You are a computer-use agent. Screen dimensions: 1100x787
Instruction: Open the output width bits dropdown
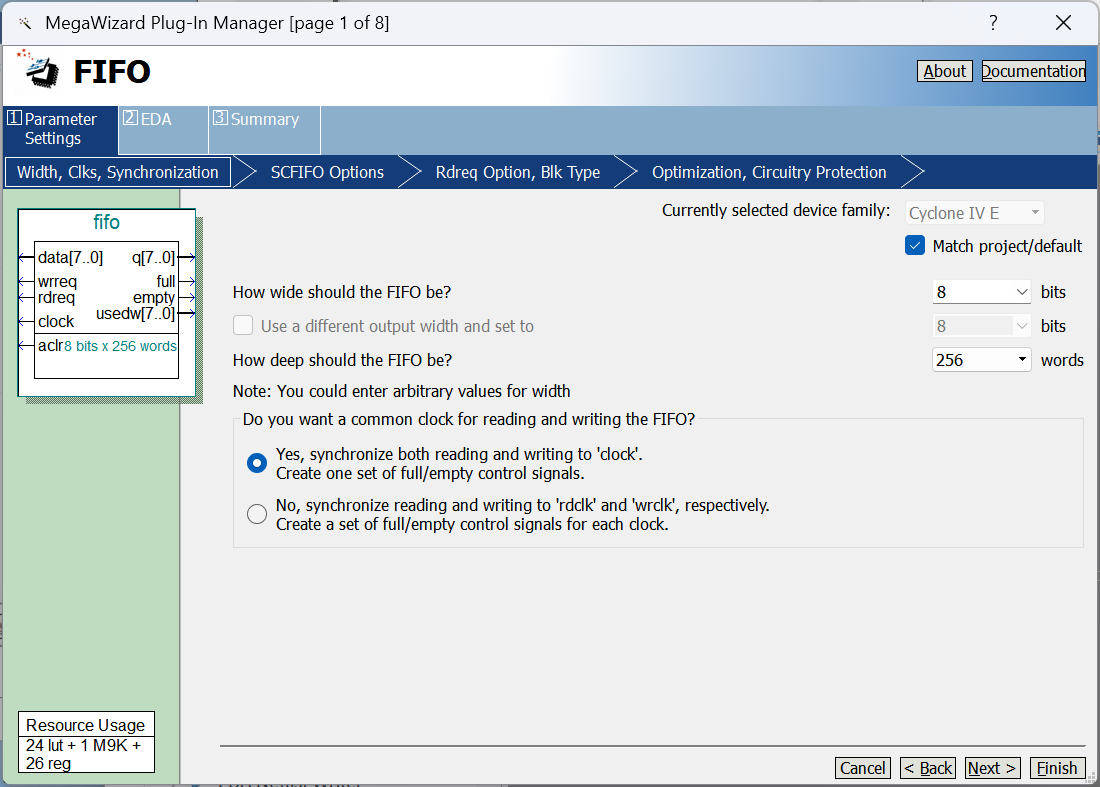pos(981,326)
